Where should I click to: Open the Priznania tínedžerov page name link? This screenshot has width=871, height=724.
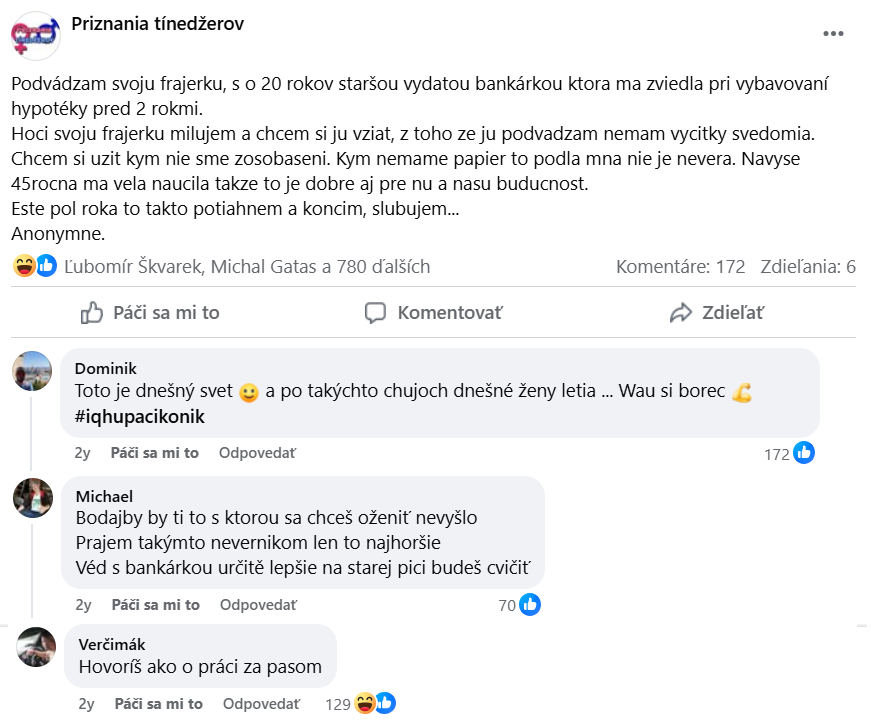[x=157, y=23]
